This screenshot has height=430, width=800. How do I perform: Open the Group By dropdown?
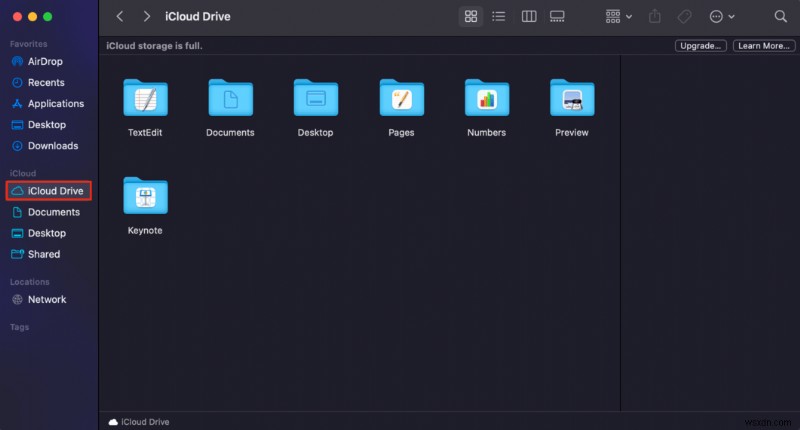(617, 17)
